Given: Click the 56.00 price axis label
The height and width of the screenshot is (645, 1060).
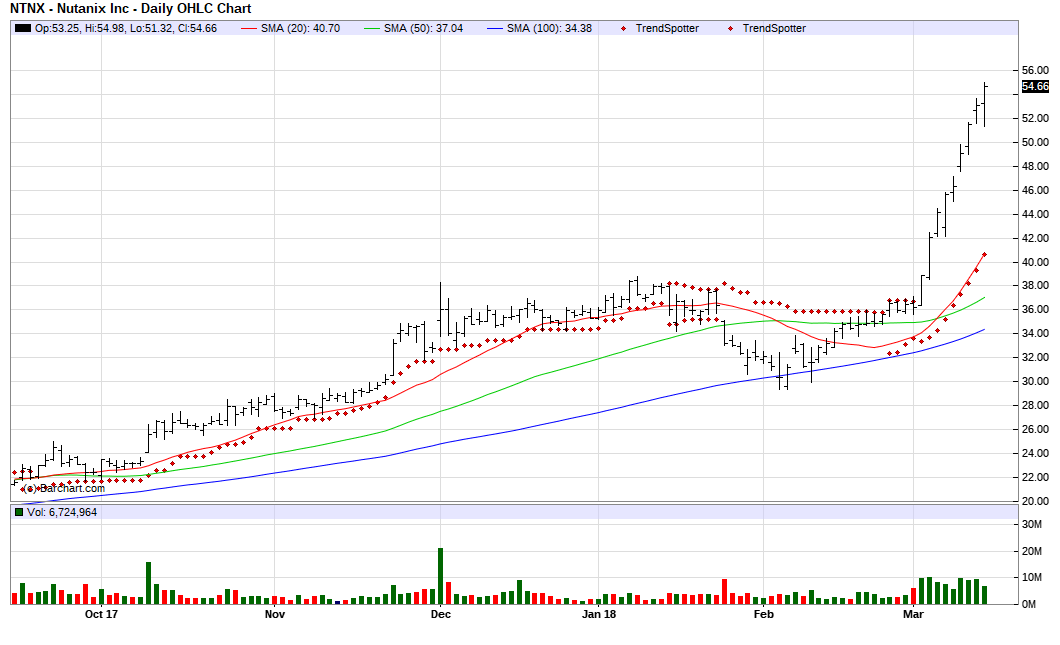Looking at the screenshot, I should coord(1035,70).
